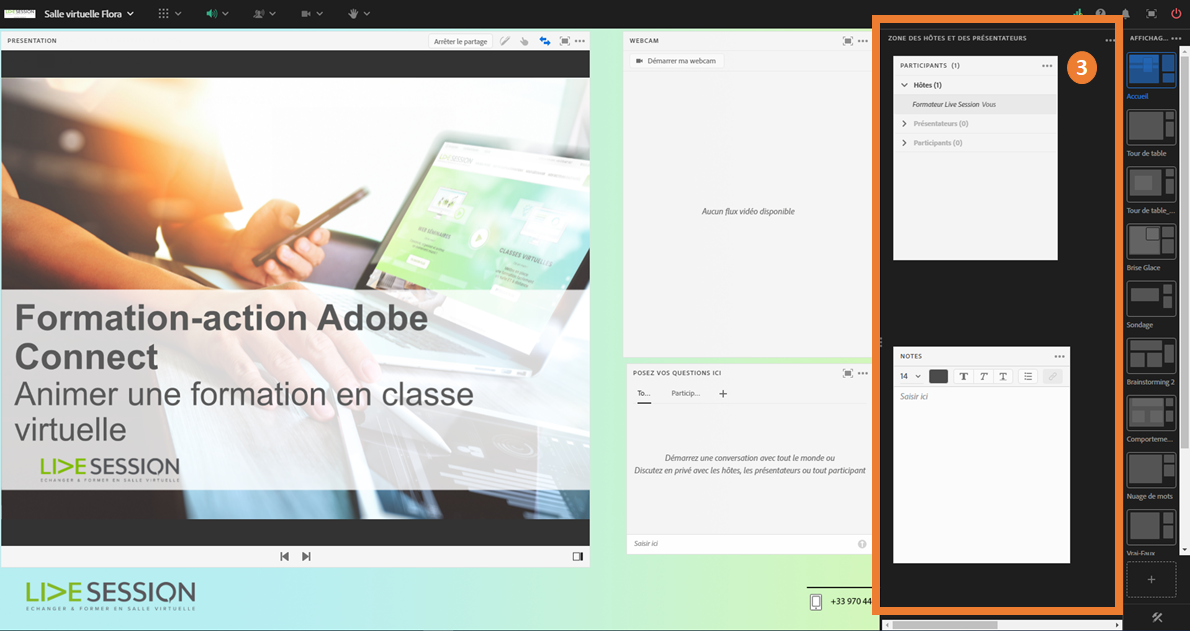The height and width of the screenshot is (631, 1190).
Task: Toggle the presentation sidebar panel icon
Action: [x=578, y=557]
